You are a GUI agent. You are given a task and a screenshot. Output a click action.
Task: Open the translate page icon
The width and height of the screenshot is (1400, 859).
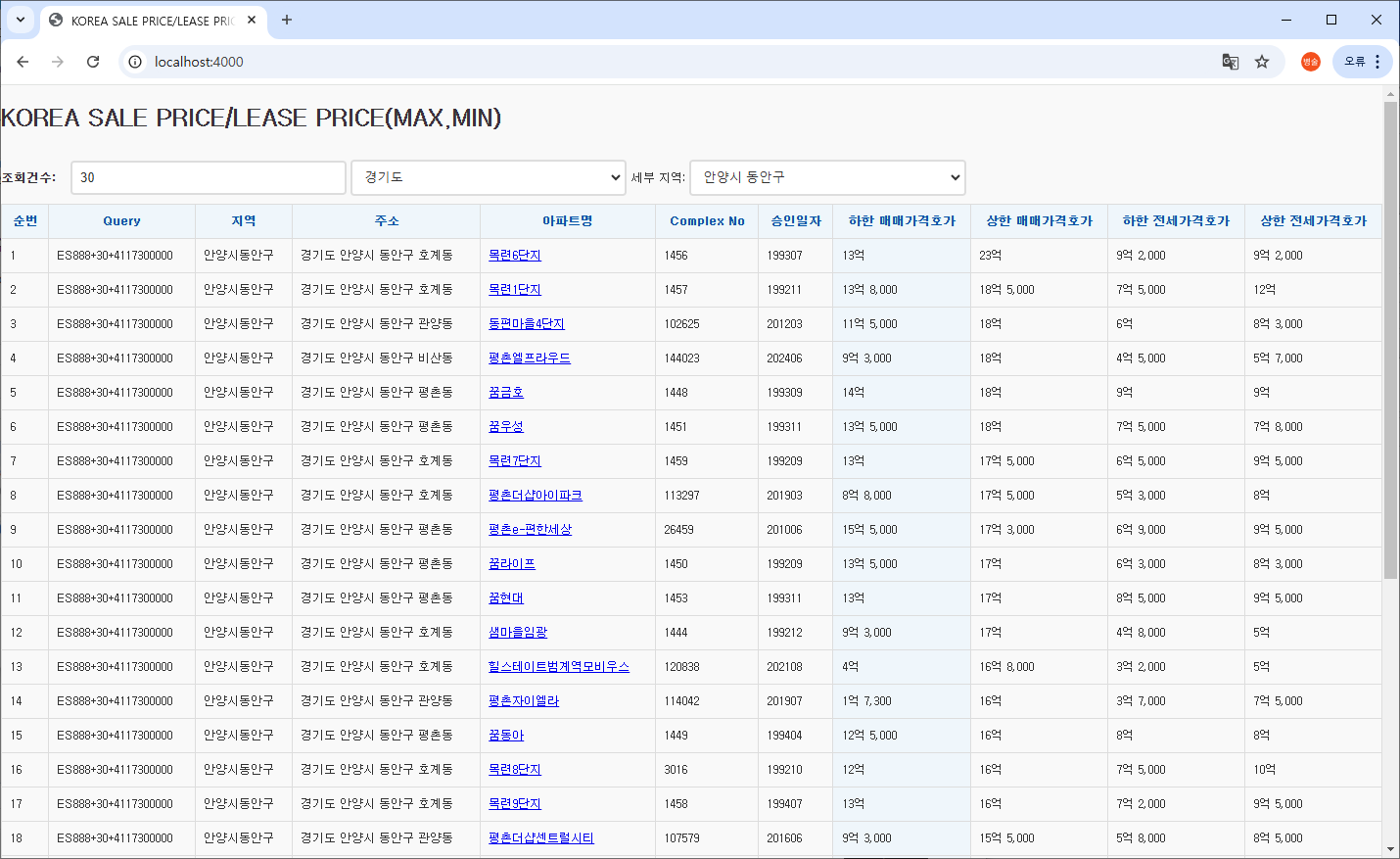1231,62
